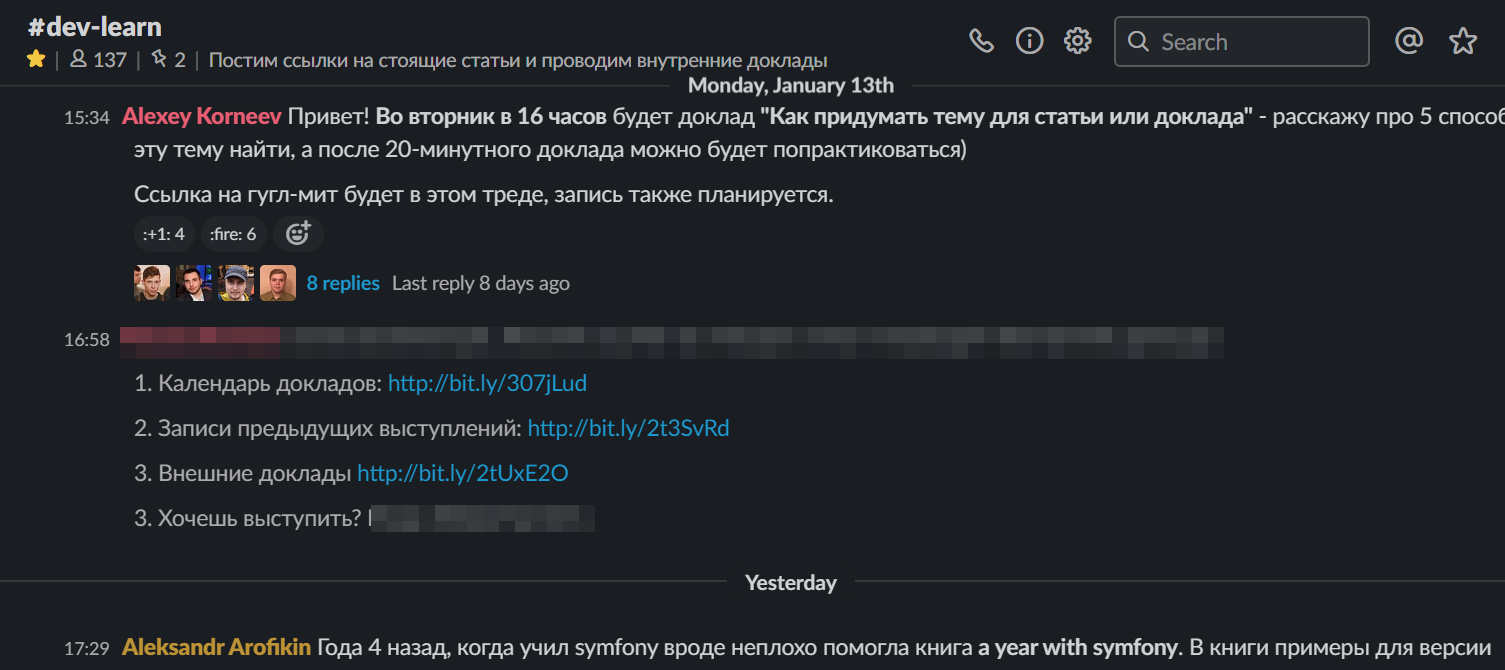Open saved items with the star icon
This screenshot has height=670, width=1505.
click(1462, 41)
